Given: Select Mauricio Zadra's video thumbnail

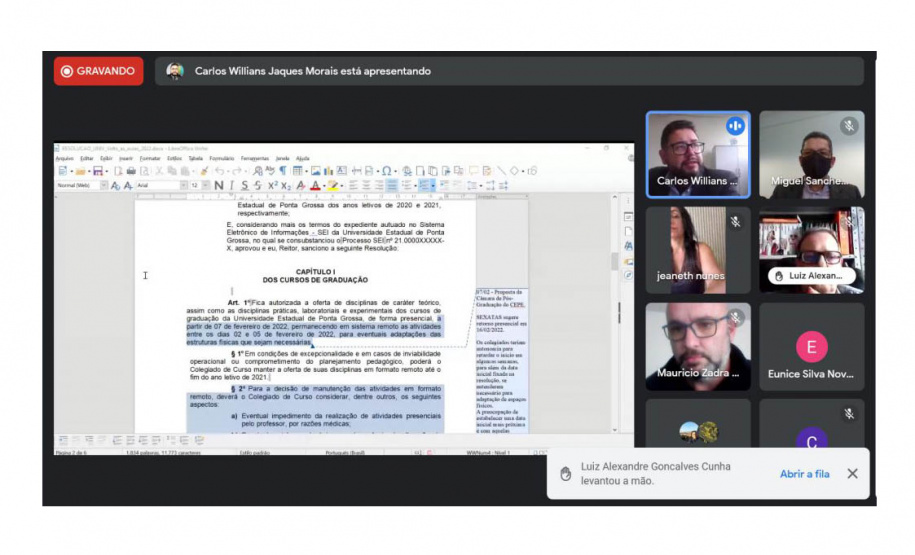Looking at the screenshot, I should pyautogui.click(x=697, y=346).
